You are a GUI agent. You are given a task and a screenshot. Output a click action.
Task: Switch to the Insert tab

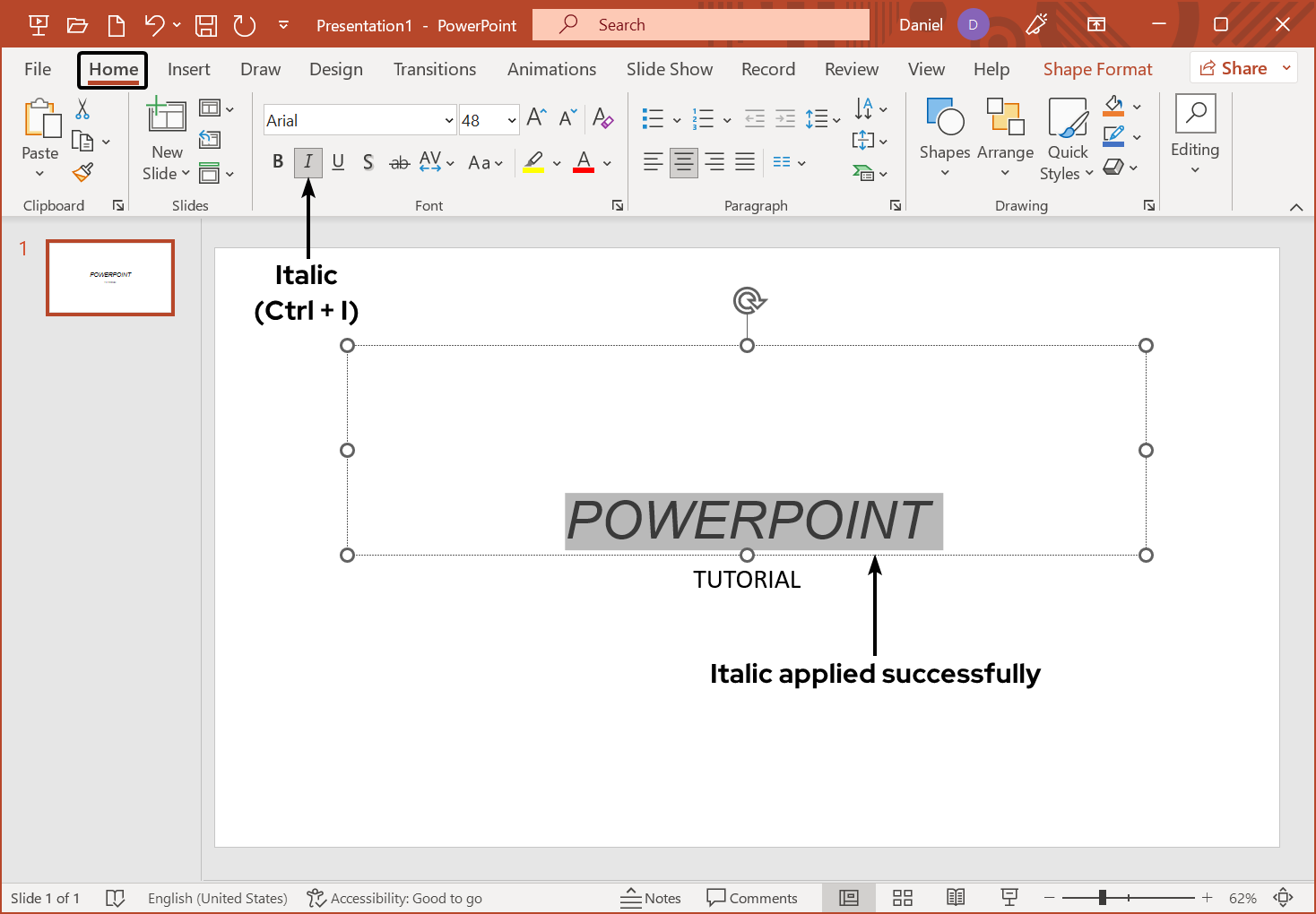tap(188, 69)
